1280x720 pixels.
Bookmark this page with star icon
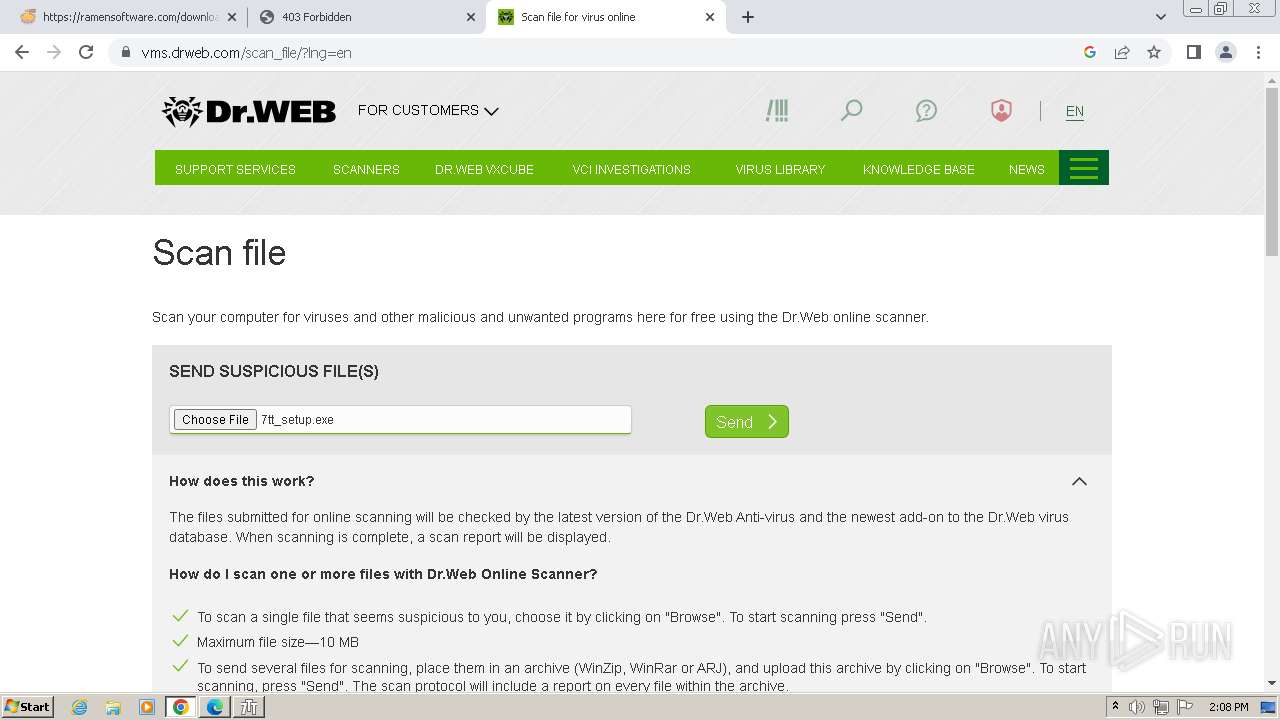[1154, 52]
